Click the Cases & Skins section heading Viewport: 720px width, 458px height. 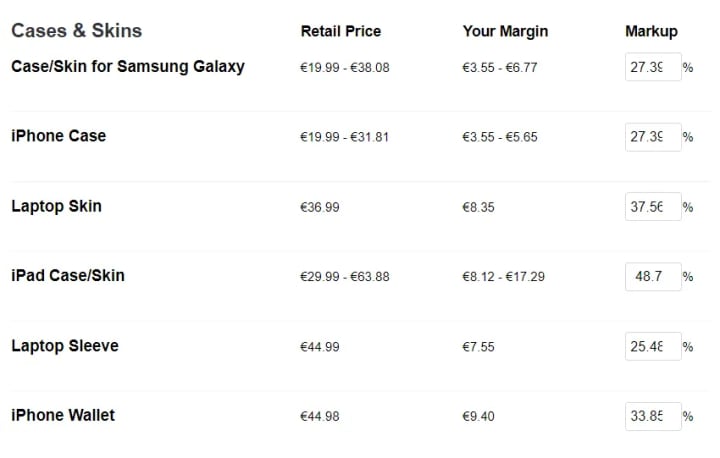point(77,31)
